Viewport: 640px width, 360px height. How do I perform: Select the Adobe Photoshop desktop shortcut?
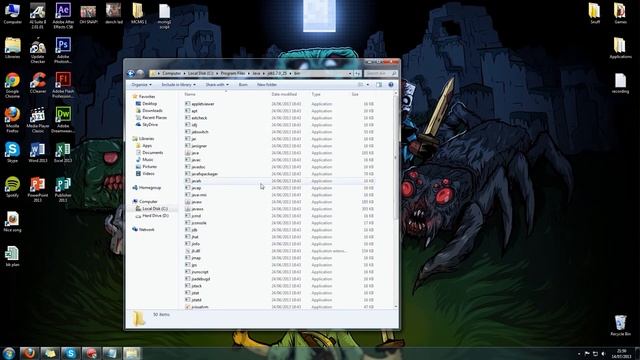click(63, 50)
